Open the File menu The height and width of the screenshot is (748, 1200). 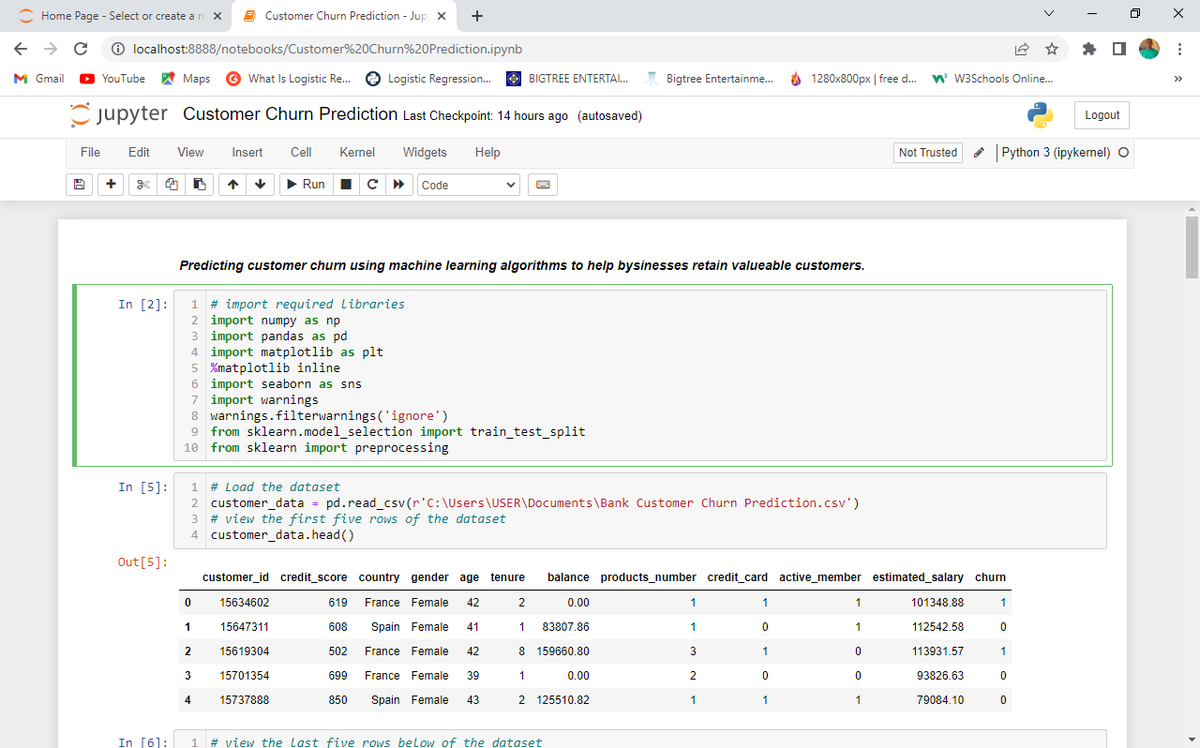tap(90, 153)
